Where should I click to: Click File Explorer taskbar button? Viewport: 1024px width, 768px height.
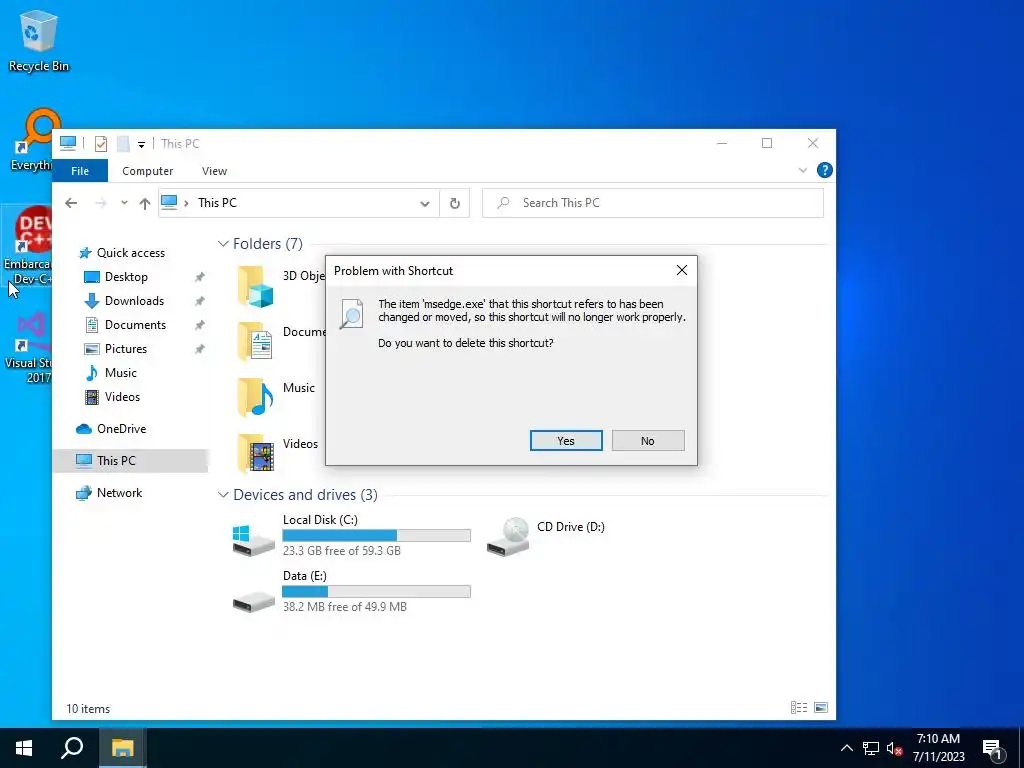pos(122,748)
